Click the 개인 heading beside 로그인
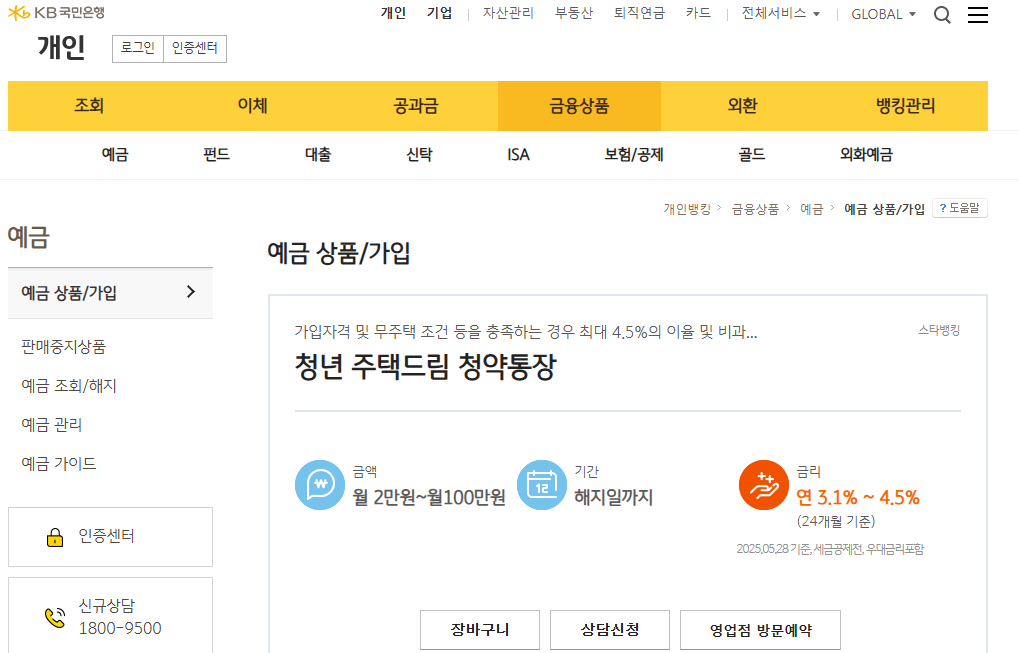The image size is (1019, 653). pos(62,47)
